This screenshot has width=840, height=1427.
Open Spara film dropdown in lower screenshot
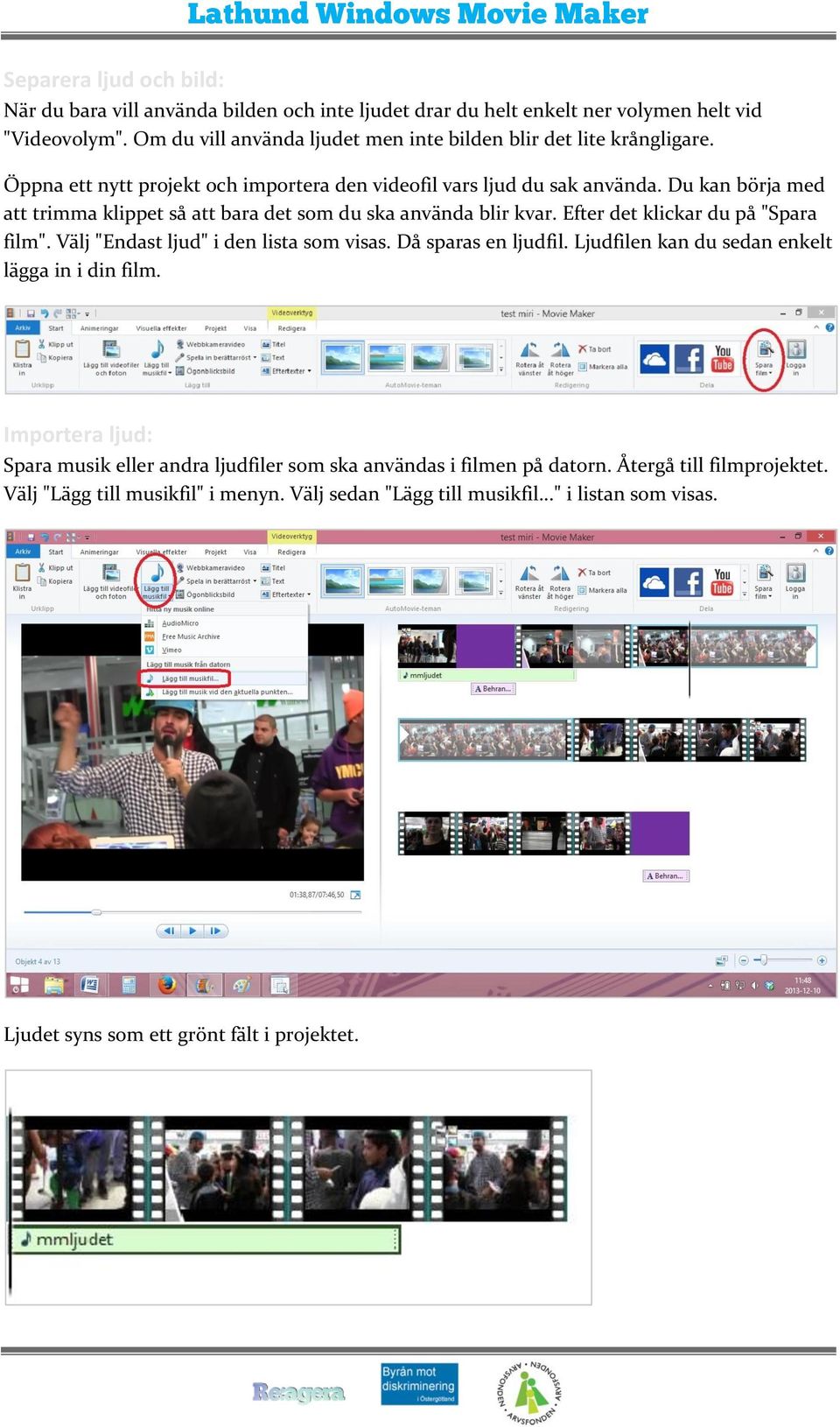click(x=764, y=593)
